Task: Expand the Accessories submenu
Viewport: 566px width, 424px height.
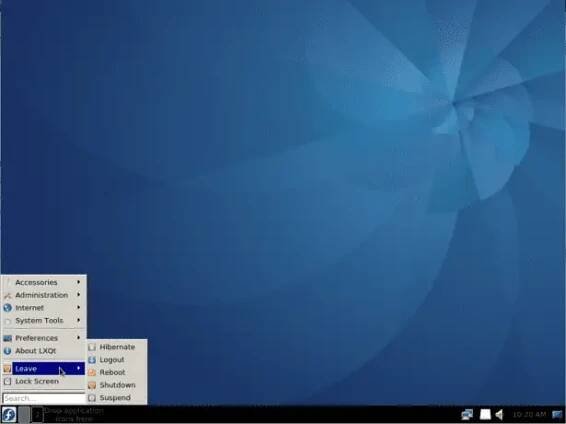Action: coord(44,282)
